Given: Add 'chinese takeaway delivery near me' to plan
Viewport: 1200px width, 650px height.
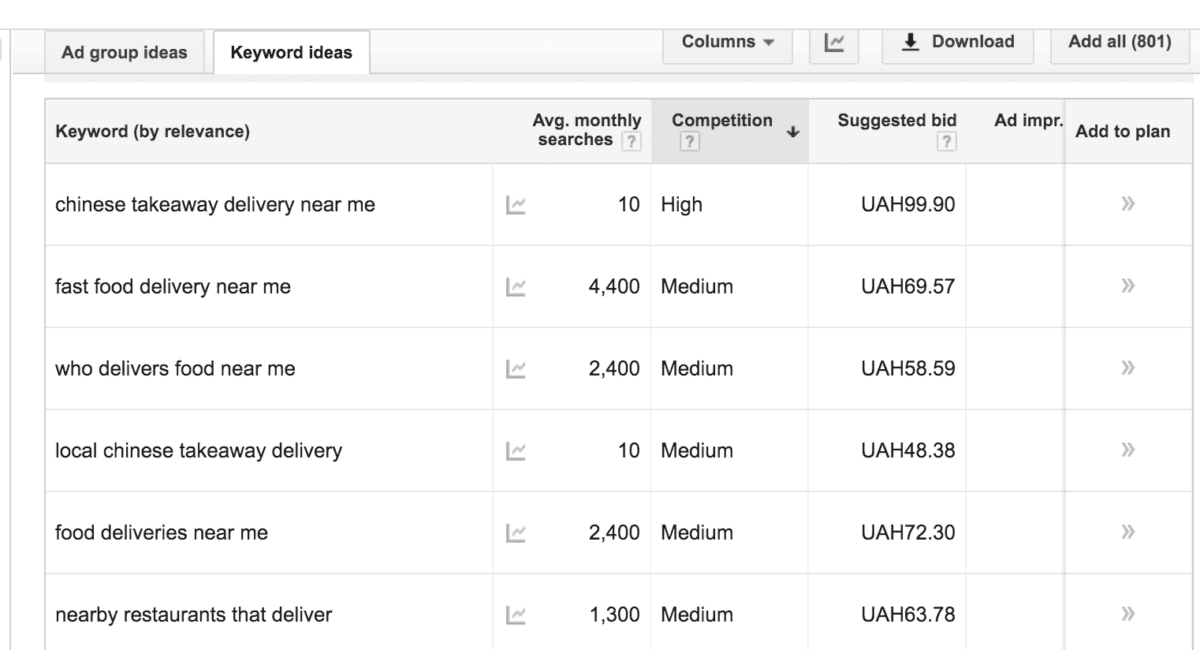Looking at the screenshot, I should pyautogui.click(x=1128, y=205).
